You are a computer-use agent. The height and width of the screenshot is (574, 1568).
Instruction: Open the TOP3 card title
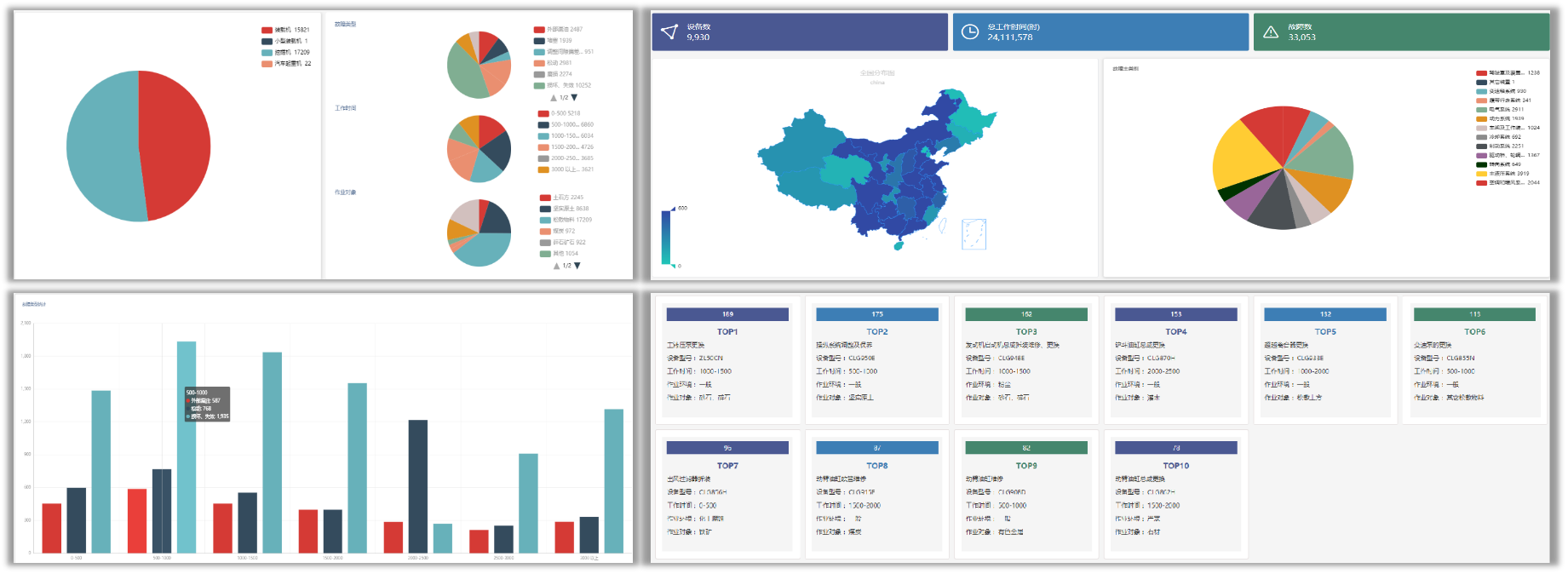pos(1026,332)
